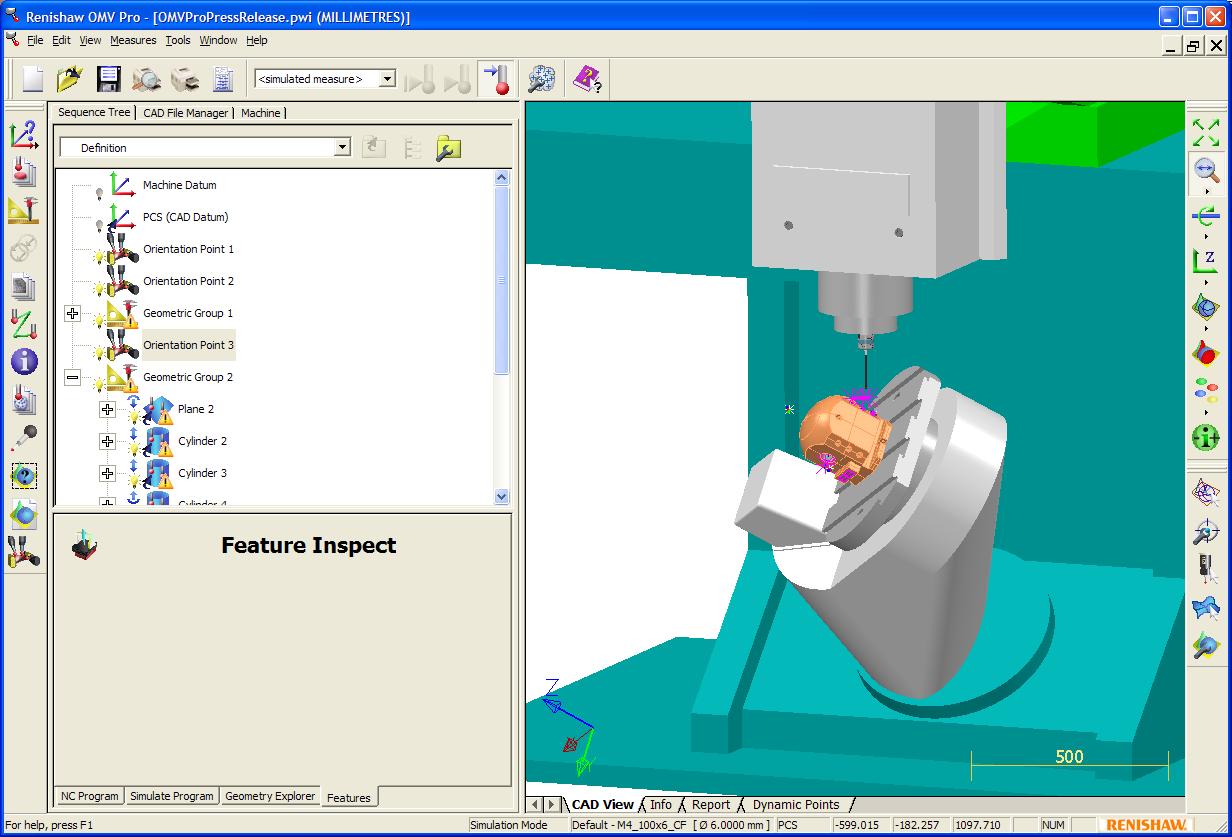
Task: Click the blue surface selection icon
Action: coord(1206,607)
